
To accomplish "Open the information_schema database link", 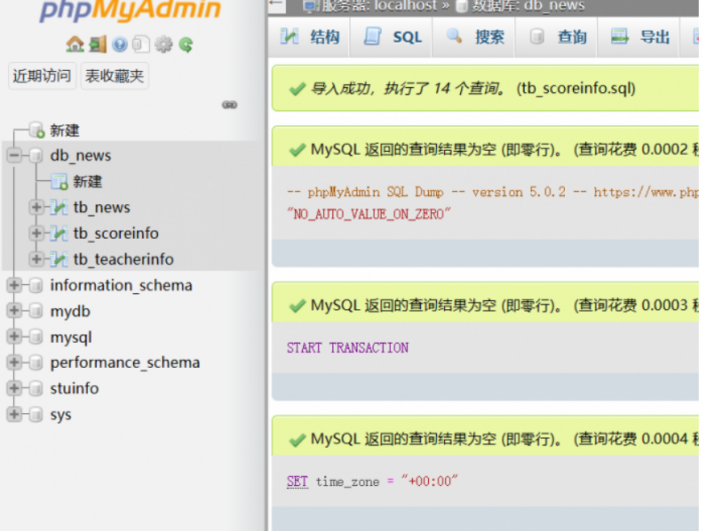I will (121, 285).
